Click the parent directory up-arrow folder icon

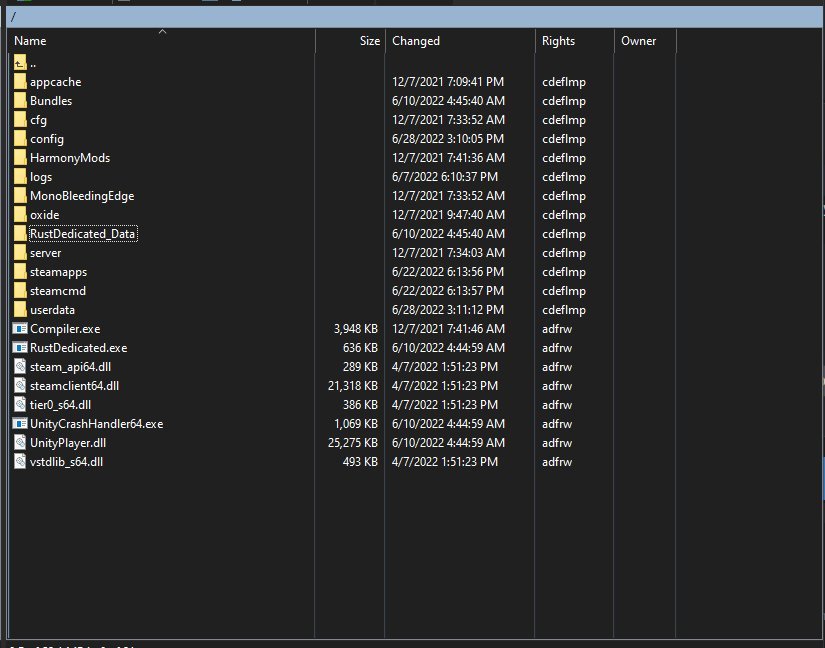click(20, 63)
